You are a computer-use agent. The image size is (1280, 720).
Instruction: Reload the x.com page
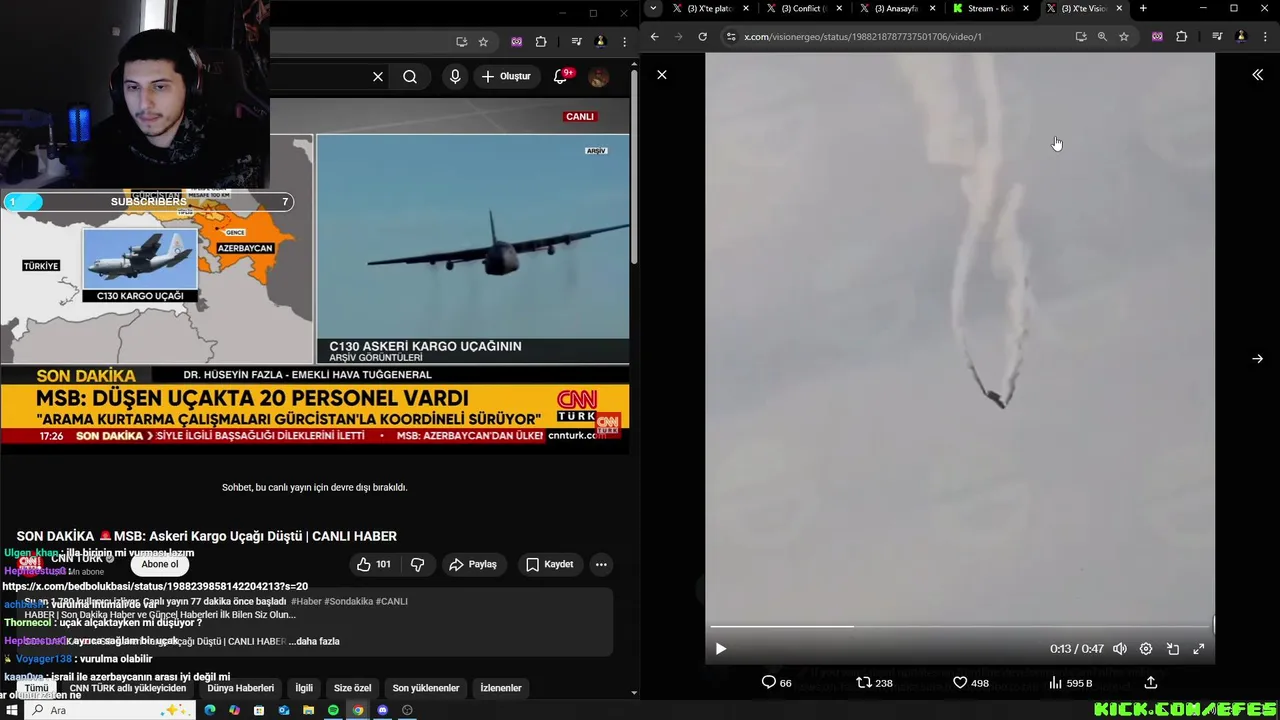coord(703,37)
